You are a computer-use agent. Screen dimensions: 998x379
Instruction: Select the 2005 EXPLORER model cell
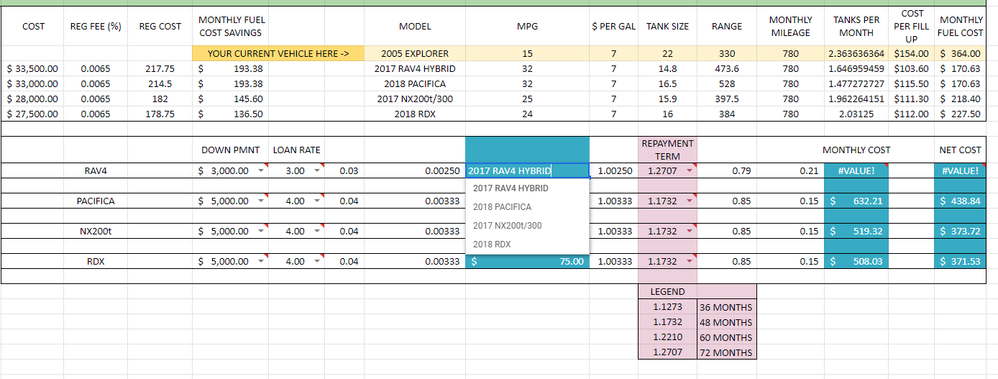[415, 54]
